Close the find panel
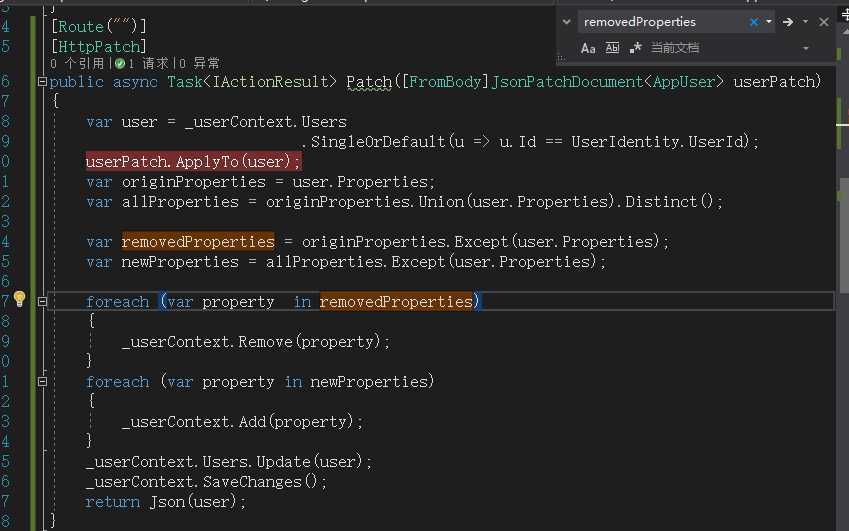Image resolution: width=849 pixels, height=531 pixels. point(824,22)
